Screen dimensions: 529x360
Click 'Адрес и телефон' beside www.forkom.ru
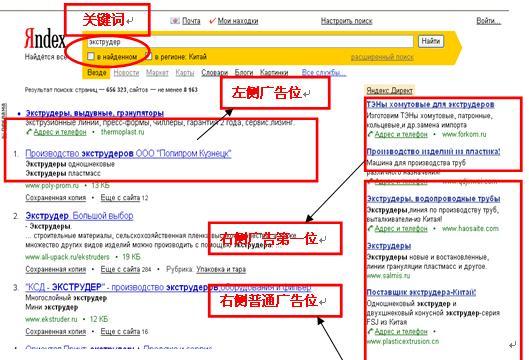[401, 134]
